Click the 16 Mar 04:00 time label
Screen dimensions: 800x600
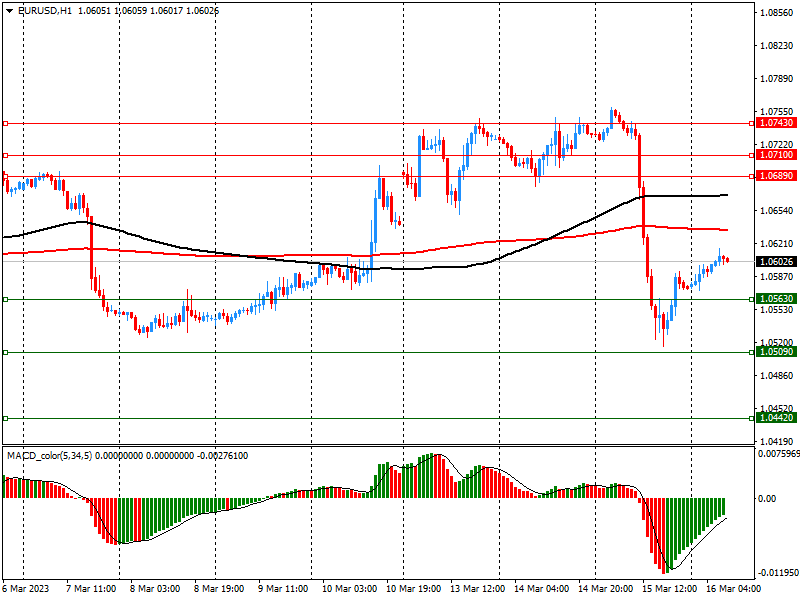[733, 589]
